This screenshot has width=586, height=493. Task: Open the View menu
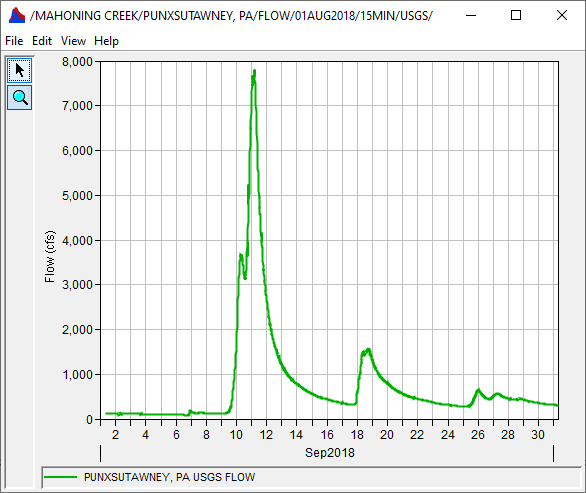pos(73,41)
